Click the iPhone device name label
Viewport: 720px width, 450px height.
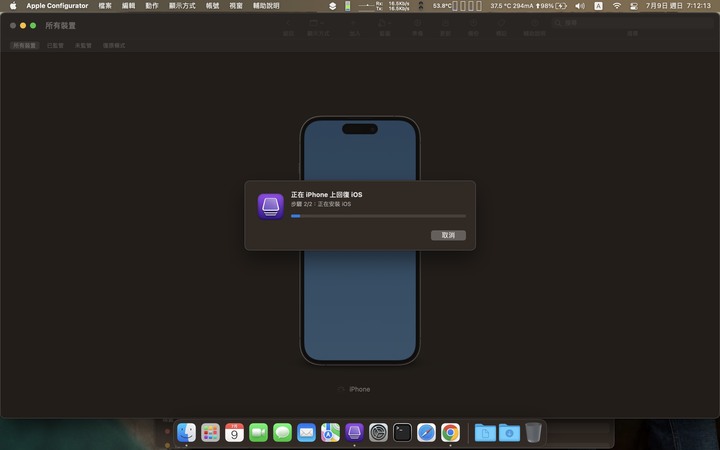click(360, 389)
